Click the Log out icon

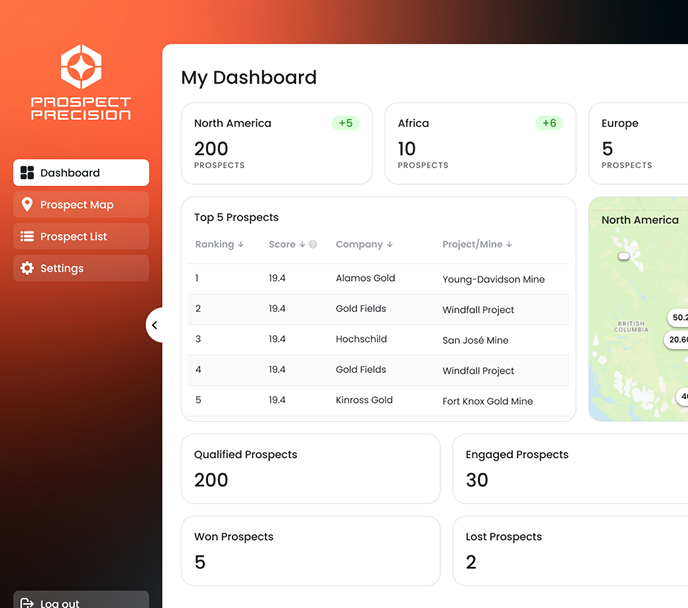(x=26, y=603)
